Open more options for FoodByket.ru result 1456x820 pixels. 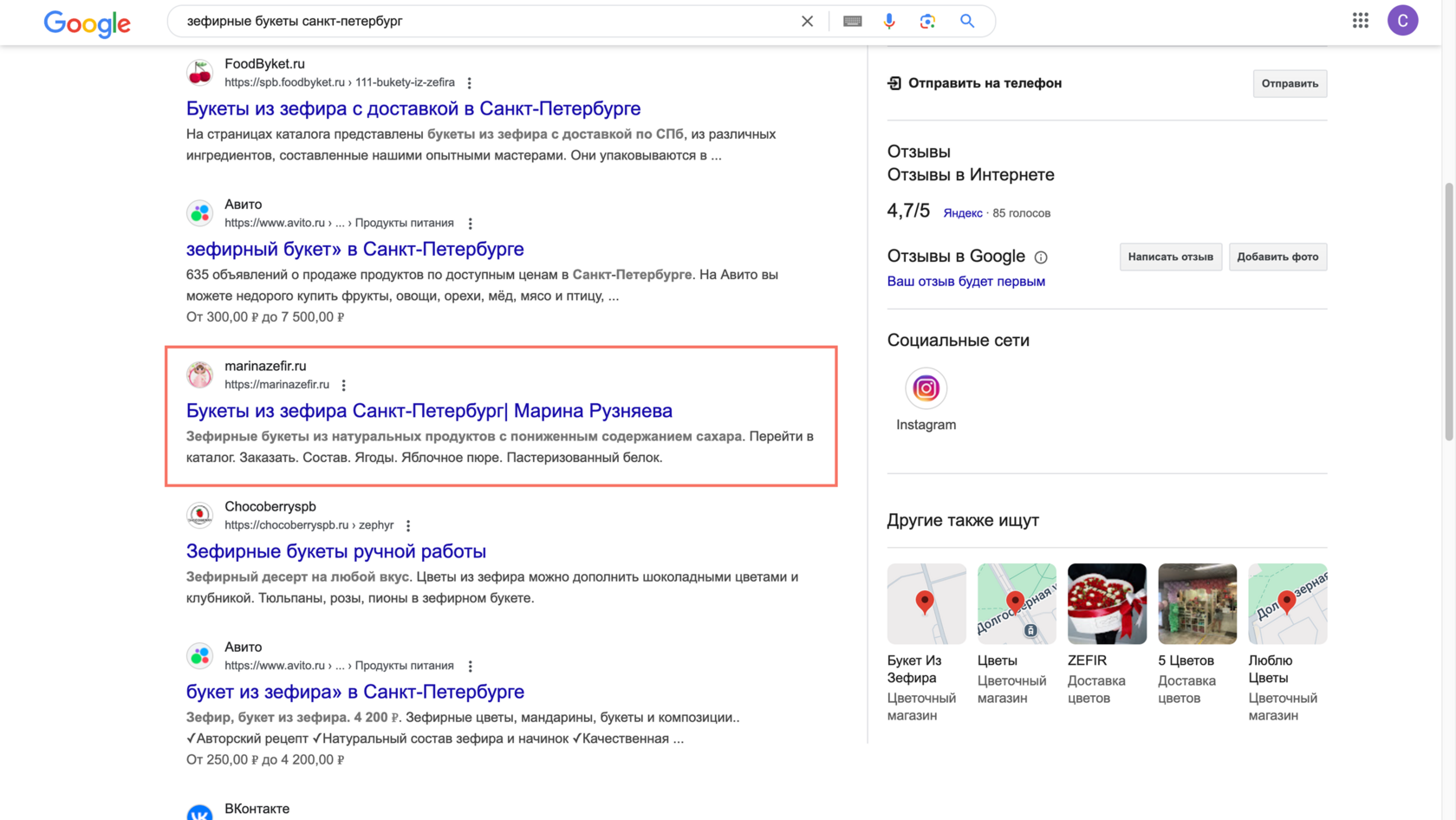tap(470, 83)
